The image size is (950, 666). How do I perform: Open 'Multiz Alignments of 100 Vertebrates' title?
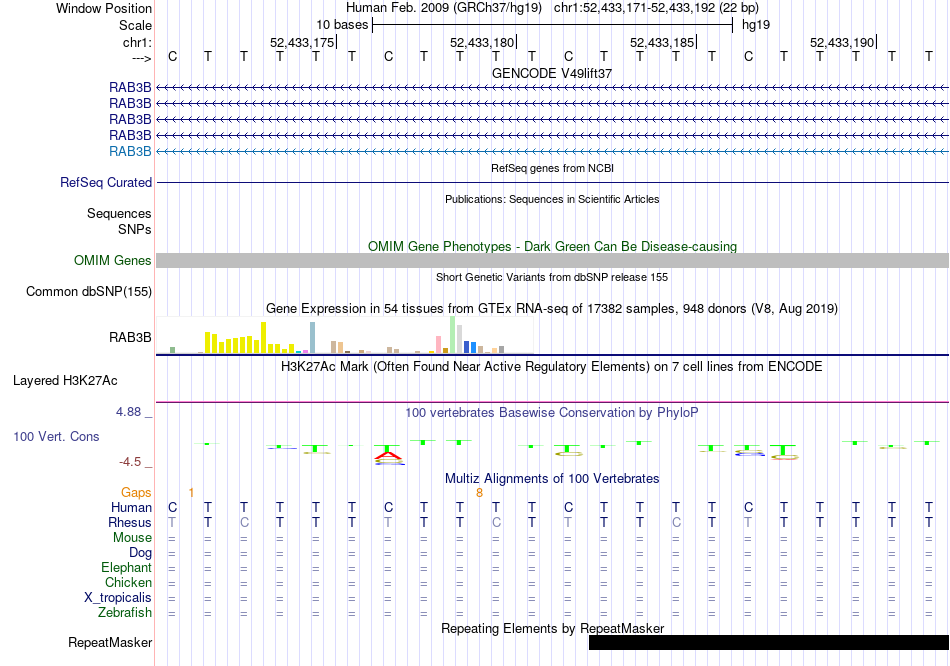point(552,479)
